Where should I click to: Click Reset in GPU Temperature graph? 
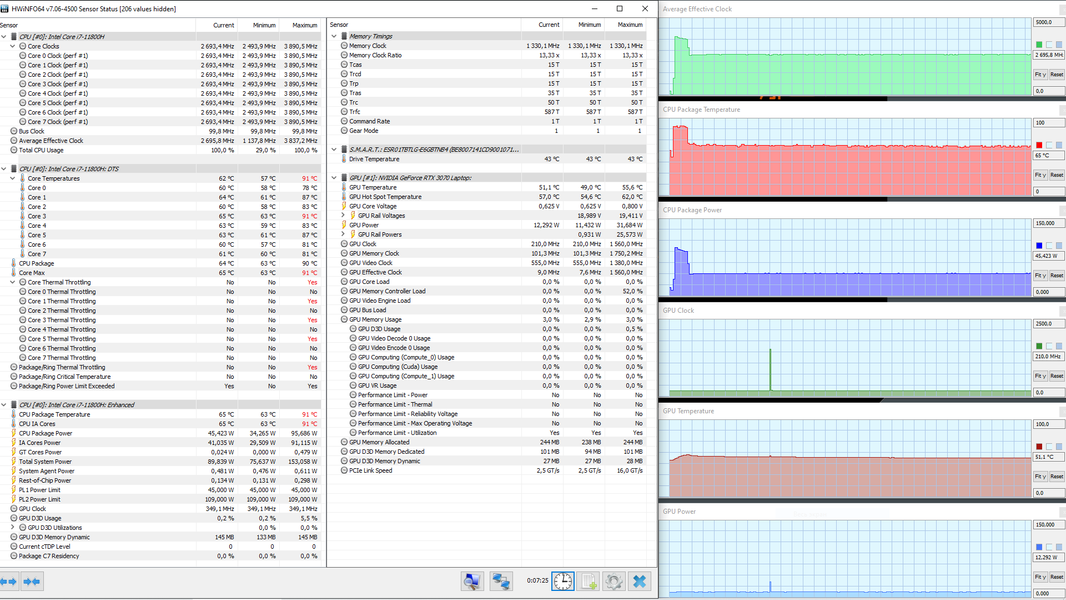1056,476
